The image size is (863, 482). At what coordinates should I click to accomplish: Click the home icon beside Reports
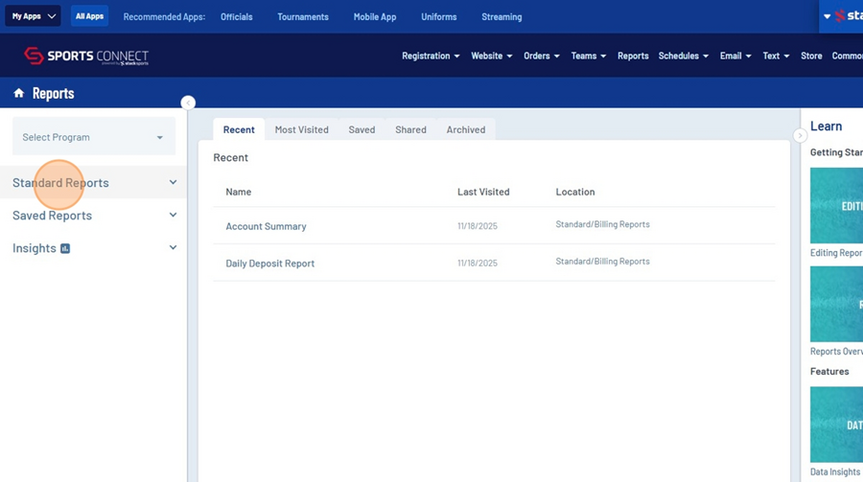pos(19,93)
